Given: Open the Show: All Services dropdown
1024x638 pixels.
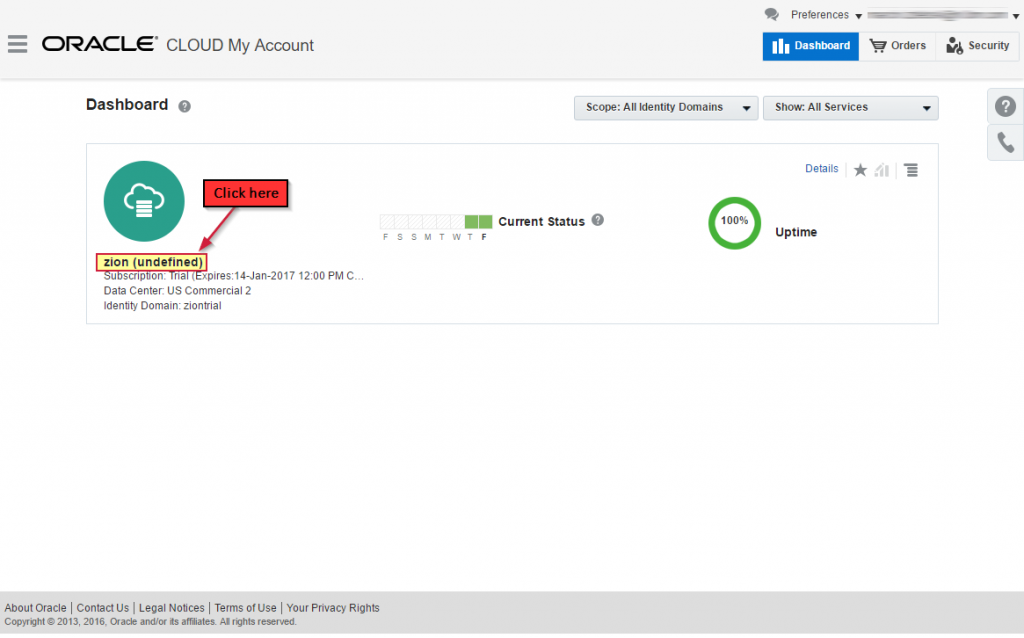Looking at the screenshot, I should coord(850,107).
